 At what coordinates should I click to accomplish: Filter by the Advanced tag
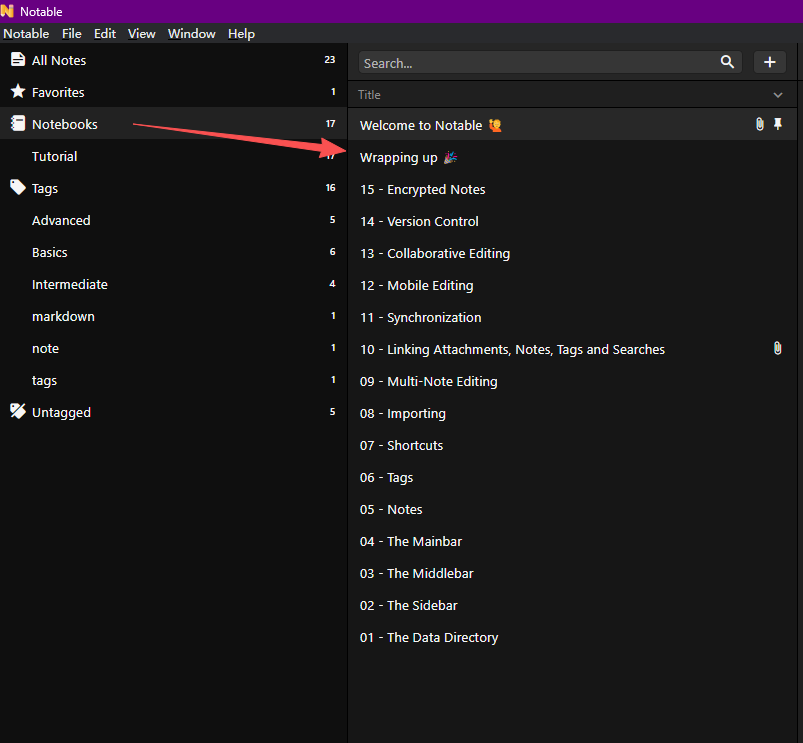pyautogui.click(x=174, y=220)
